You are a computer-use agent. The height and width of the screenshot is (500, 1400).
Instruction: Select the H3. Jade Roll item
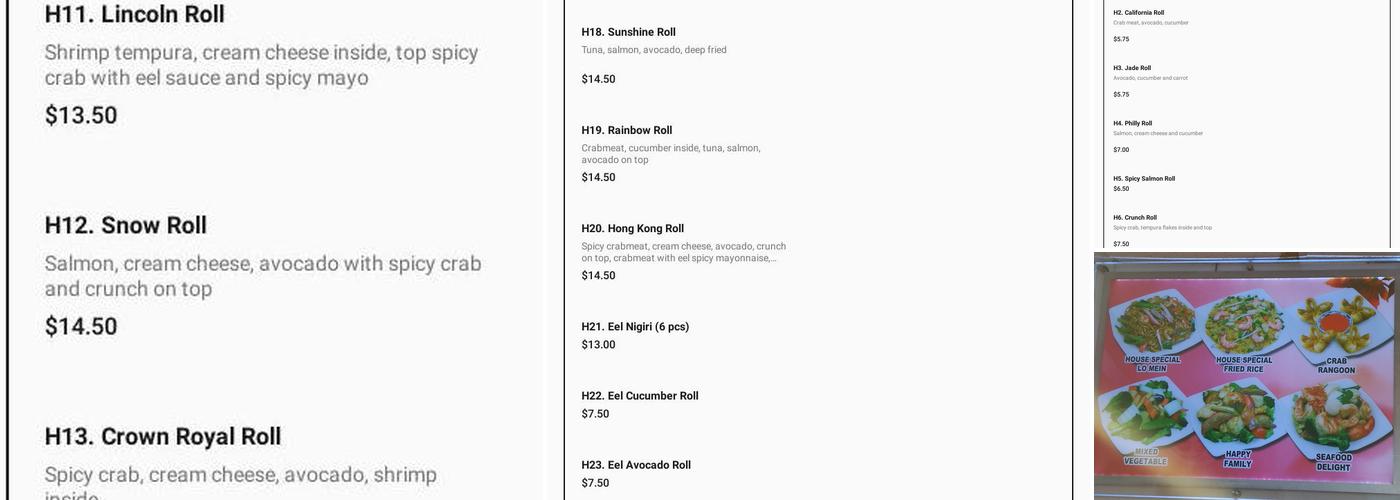click(x=1132, y=68)
